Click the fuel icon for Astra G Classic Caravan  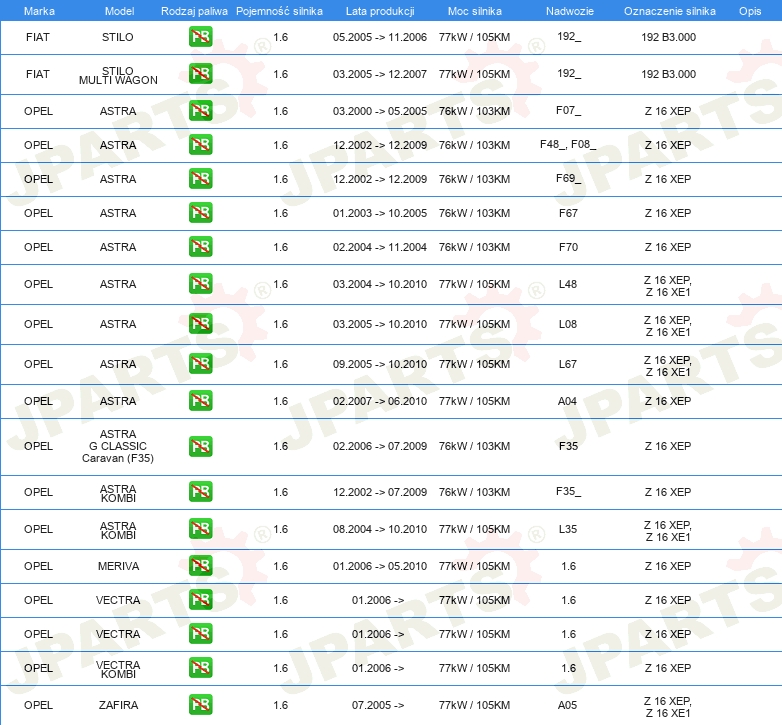pos(200,446)
